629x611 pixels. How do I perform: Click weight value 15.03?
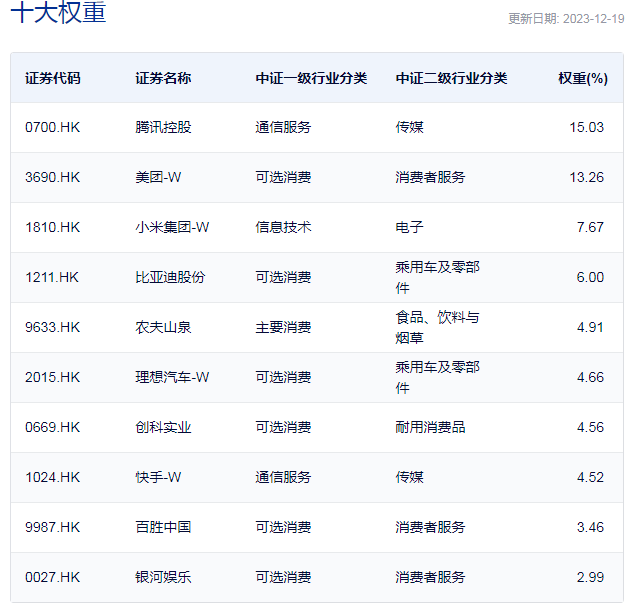click(x=586, y=128)
